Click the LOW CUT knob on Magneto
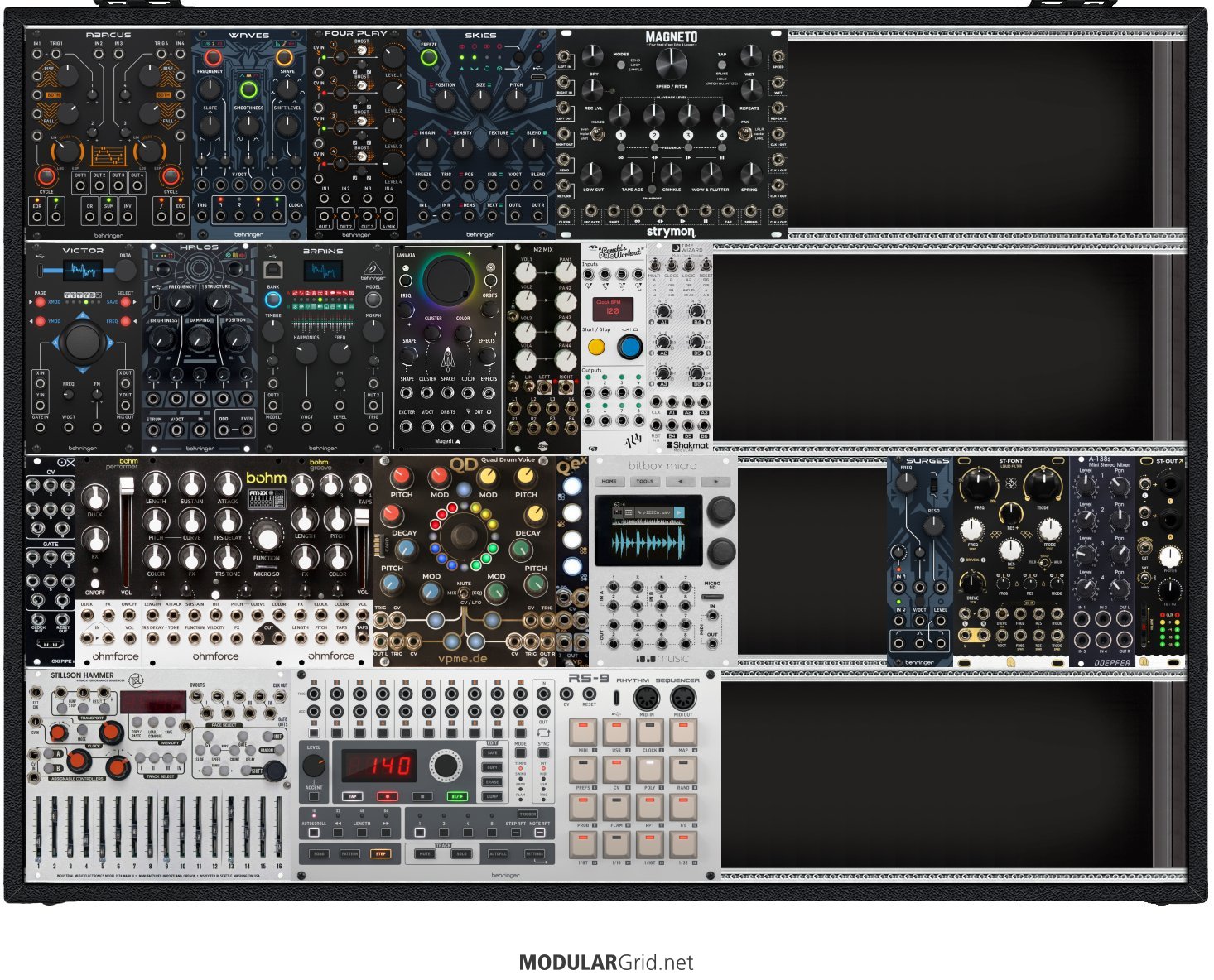This screenshot has width=1214, height=980. (x=592, y=173)
